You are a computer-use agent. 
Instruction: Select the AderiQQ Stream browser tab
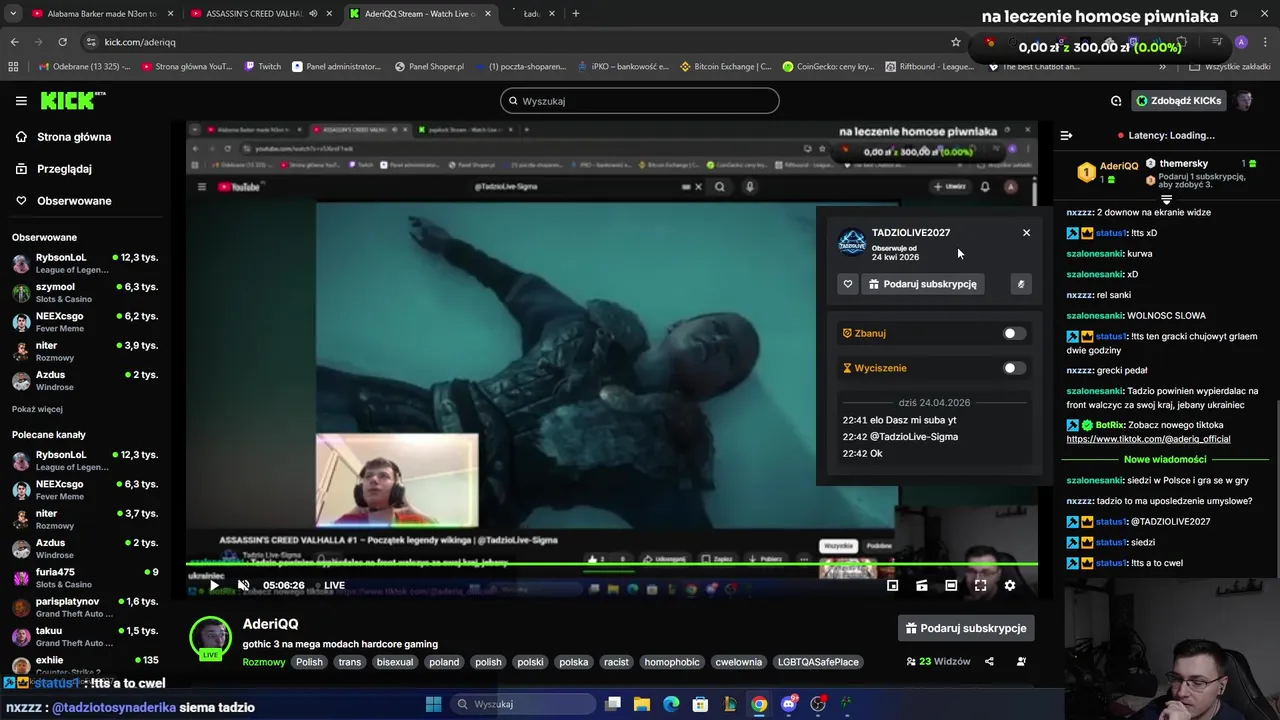click(x=420, y=14)
